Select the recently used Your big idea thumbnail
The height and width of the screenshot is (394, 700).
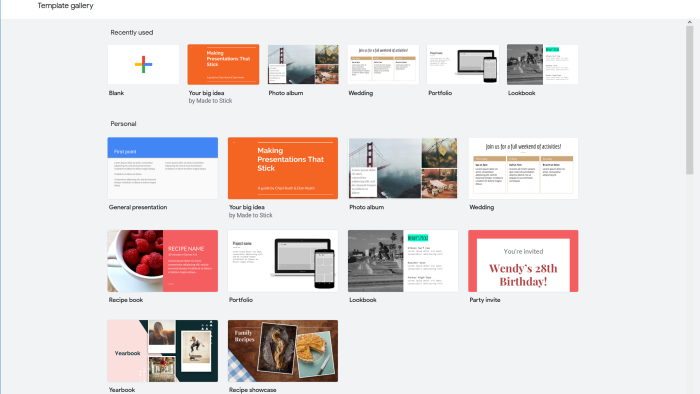point(223,64)
